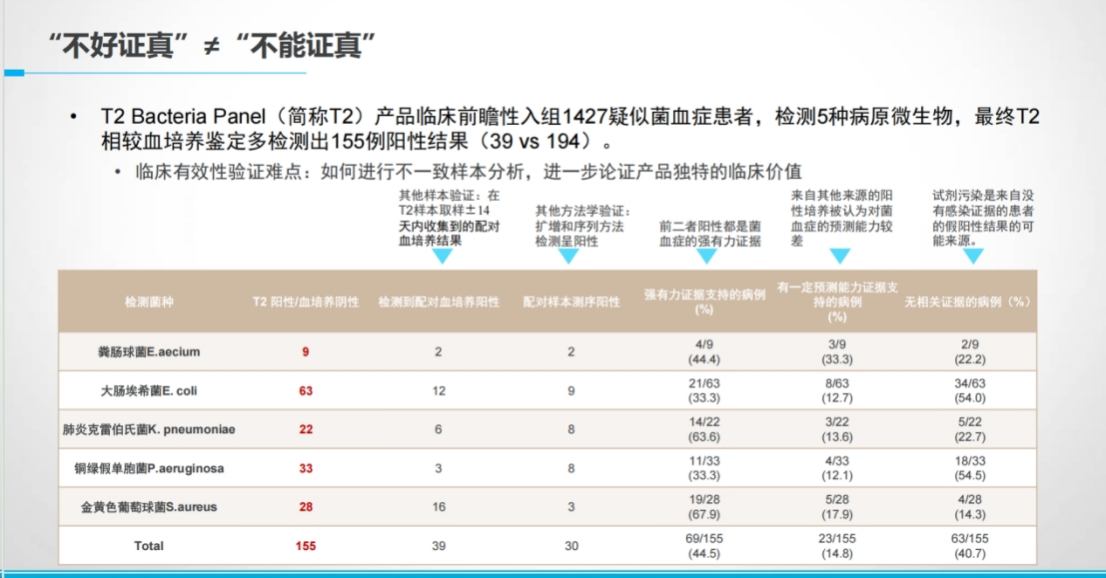Click the sub-bullet beginning 临床有效性验证难点

coord(468,171)
